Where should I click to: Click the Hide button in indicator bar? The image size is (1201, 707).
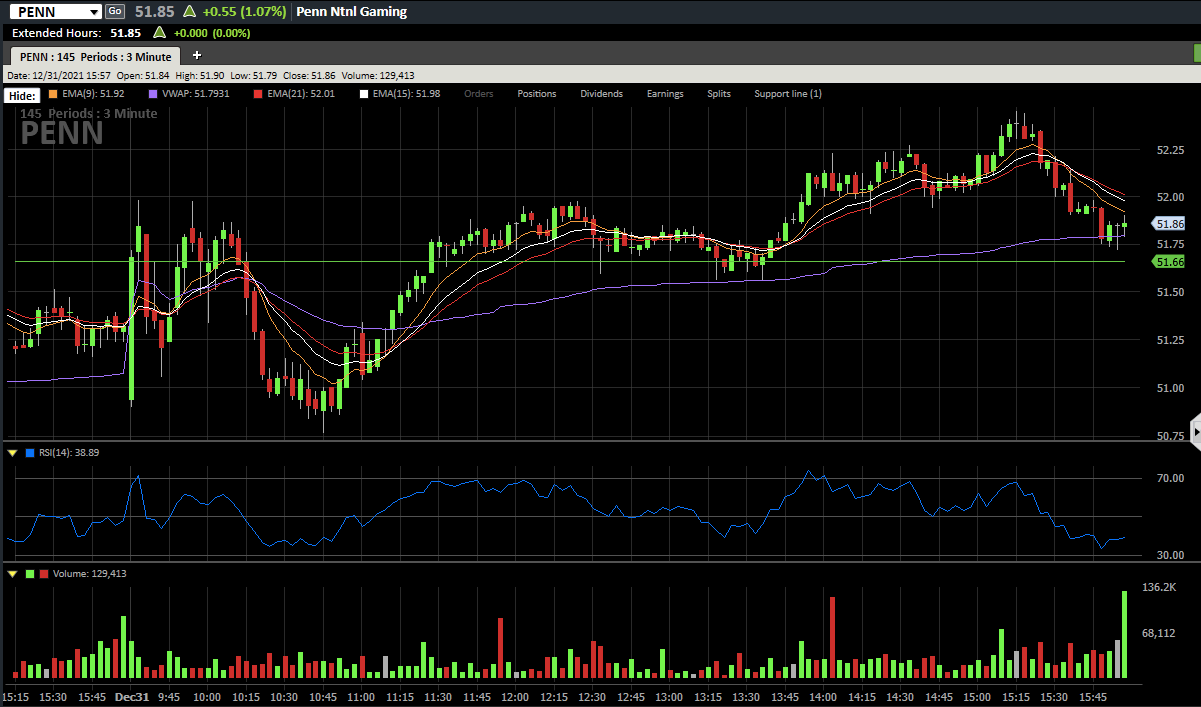click(x=22, y=95)
